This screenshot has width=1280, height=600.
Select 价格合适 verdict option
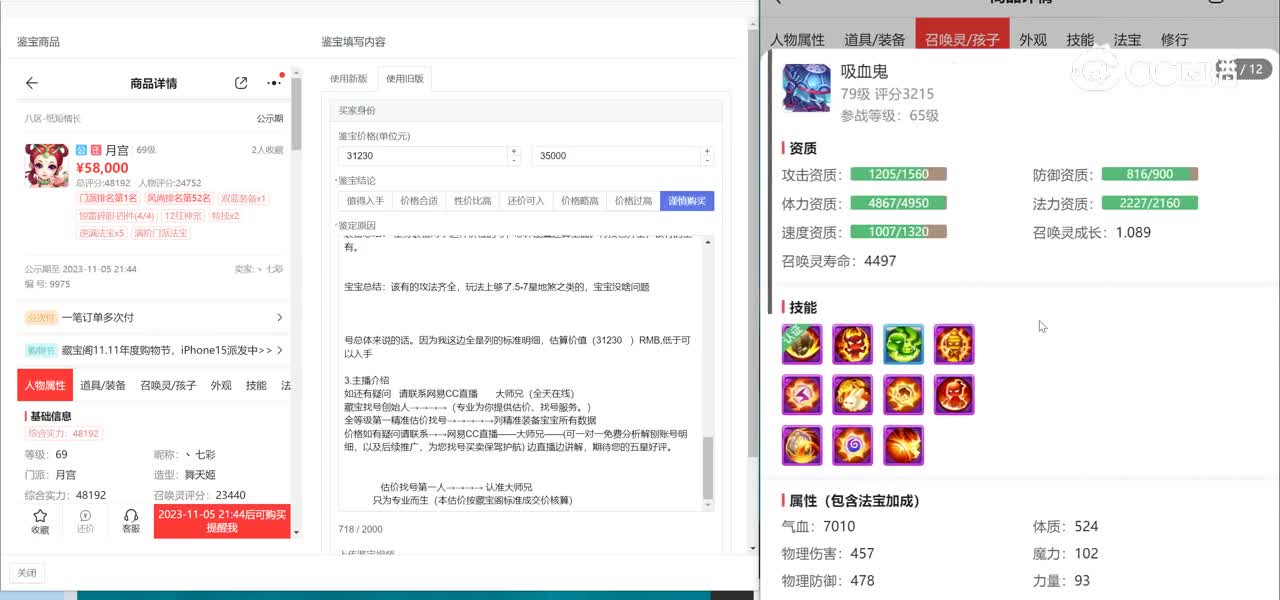click(x=419, y=201)
